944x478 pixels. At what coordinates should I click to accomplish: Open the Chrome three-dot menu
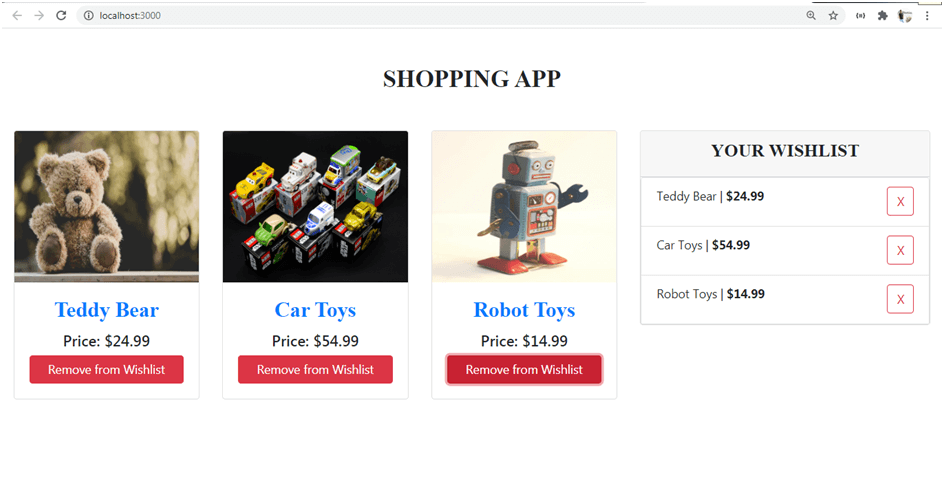point(927,16)
